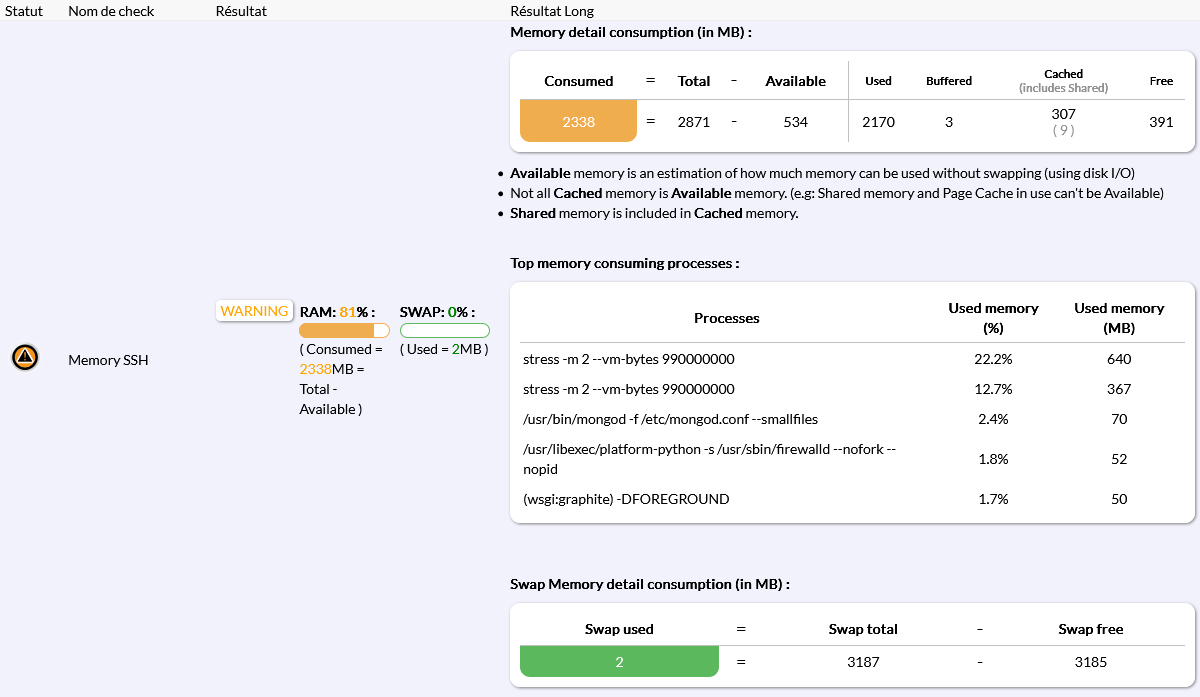Click the Résultat column header

coord(241,11)
